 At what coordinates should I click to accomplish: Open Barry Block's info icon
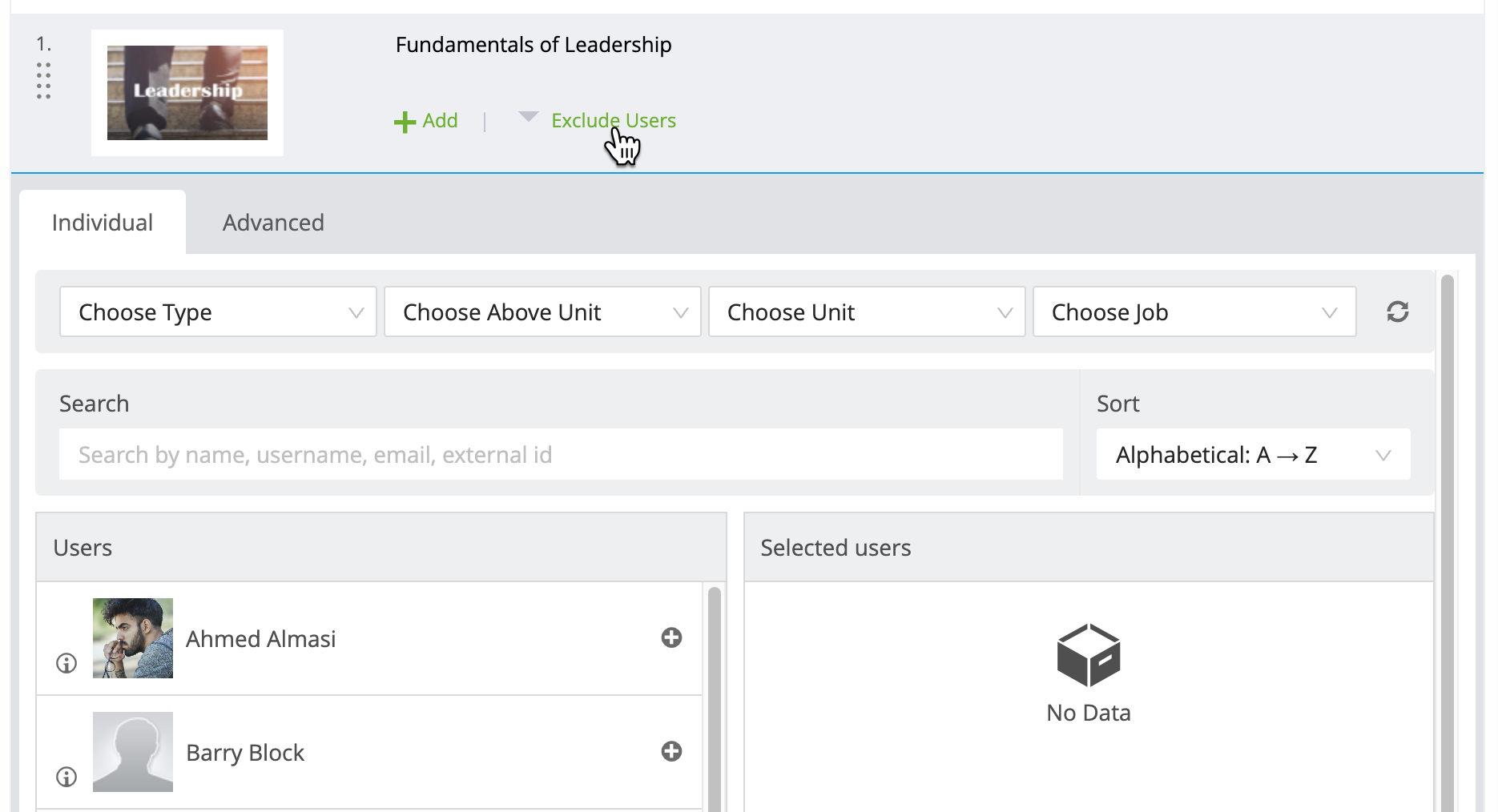click(x=66, y=777)
